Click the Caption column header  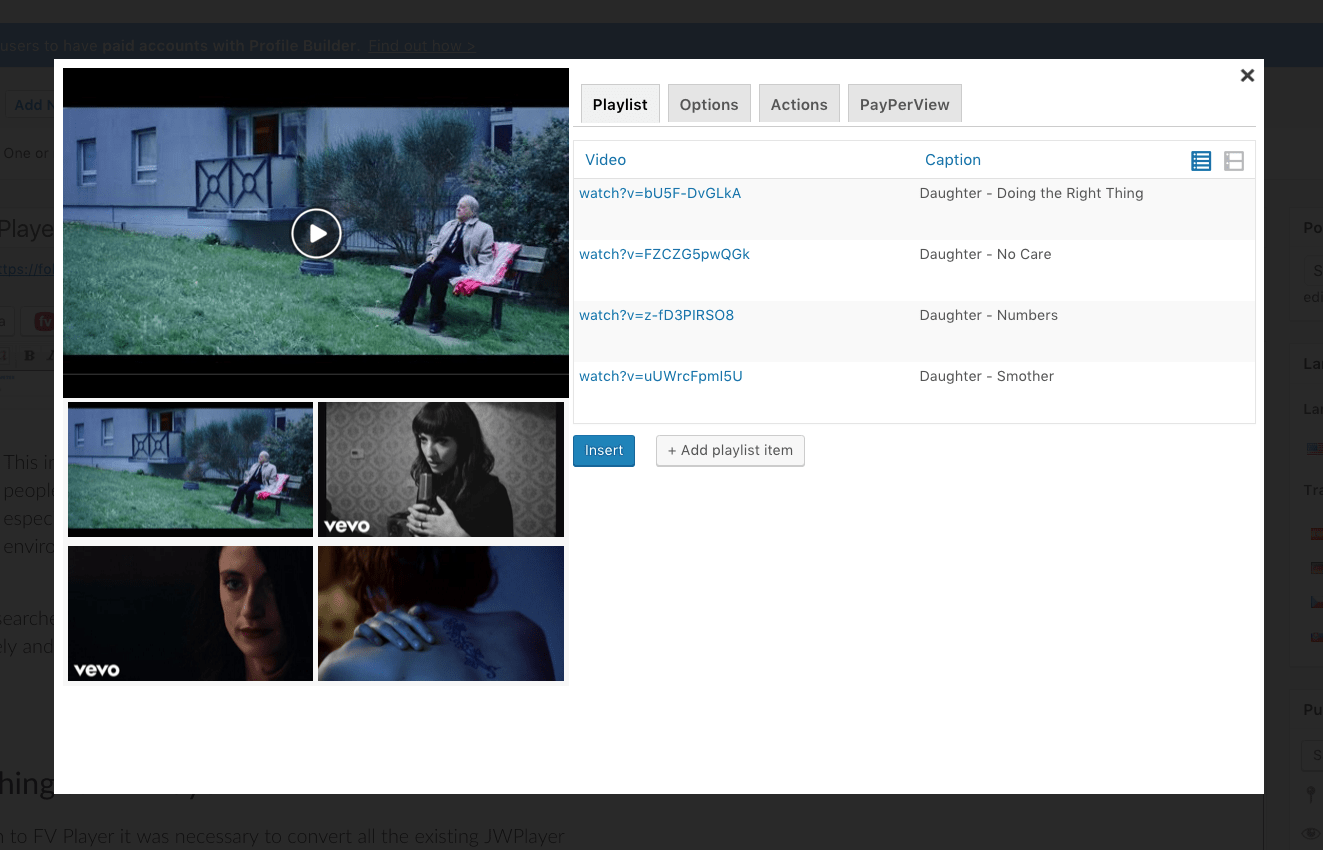[953, 160]
